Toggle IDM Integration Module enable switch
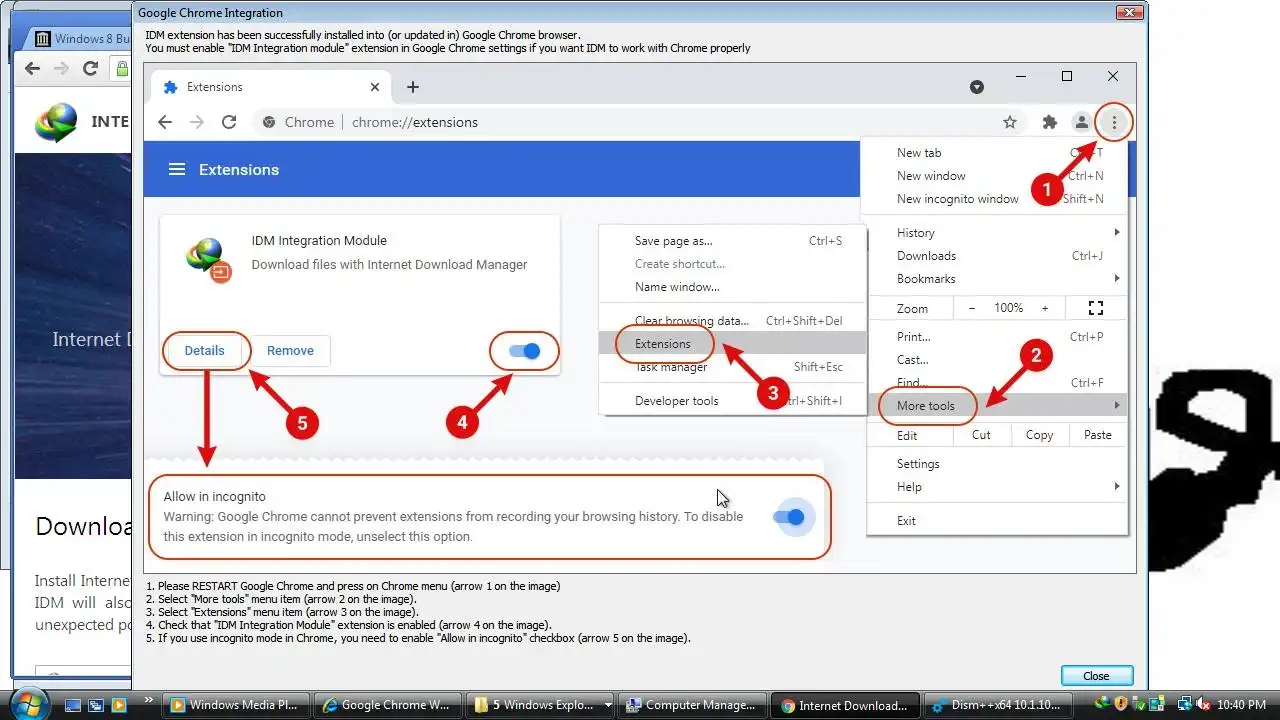The image size is (1280, 720). coord(524,351)
